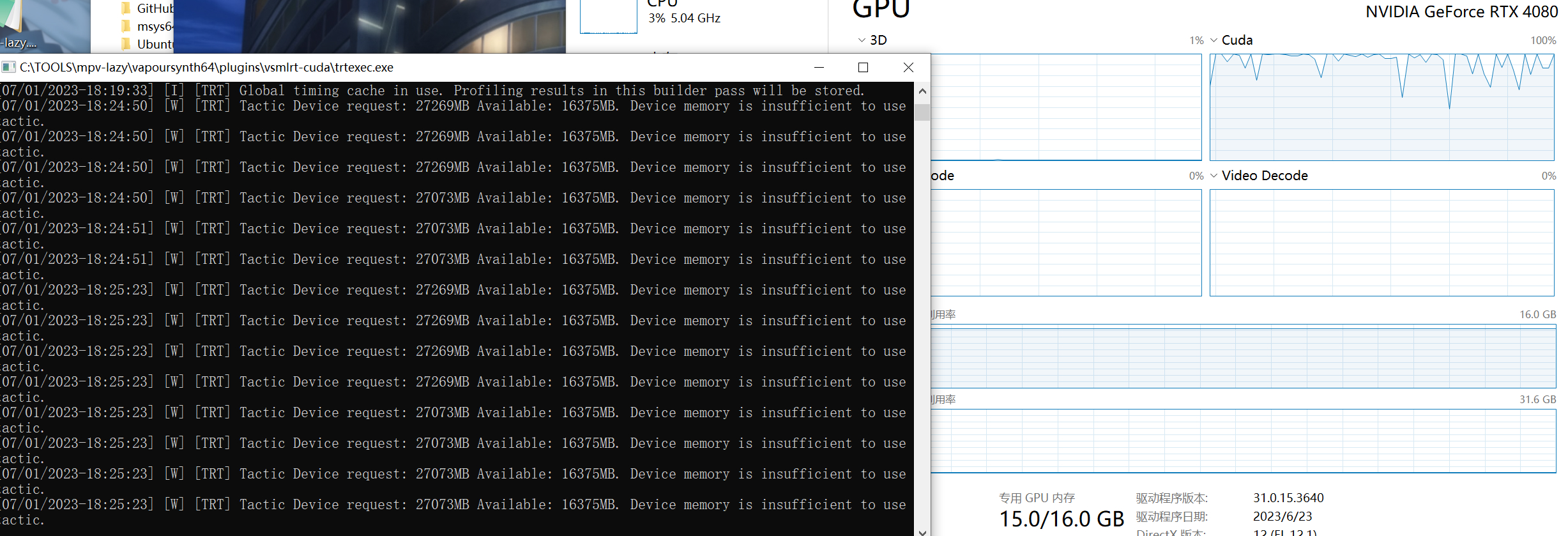Viewport: 1568px width, 536px height.
Task: Click the Cuda usage graph
Action: click(1382, 107)
